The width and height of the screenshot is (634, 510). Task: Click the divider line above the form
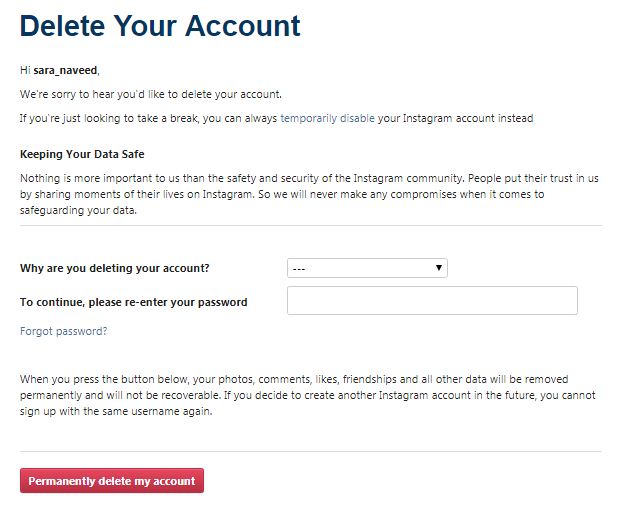(310, 225)
